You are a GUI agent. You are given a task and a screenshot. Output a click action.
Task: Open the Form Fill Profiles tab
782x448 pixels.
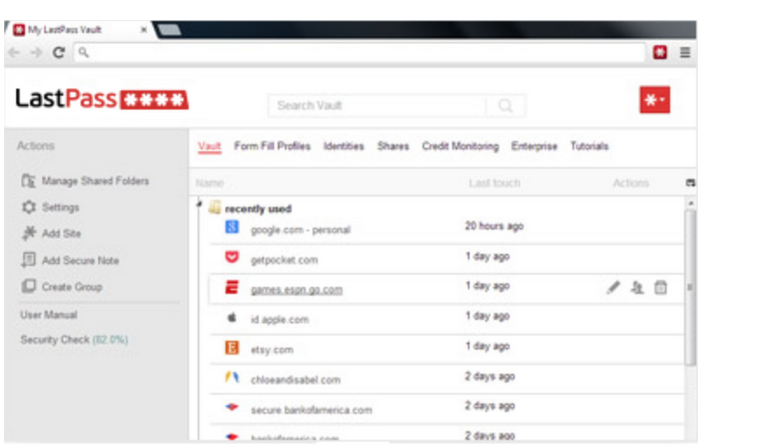[272, 146]
